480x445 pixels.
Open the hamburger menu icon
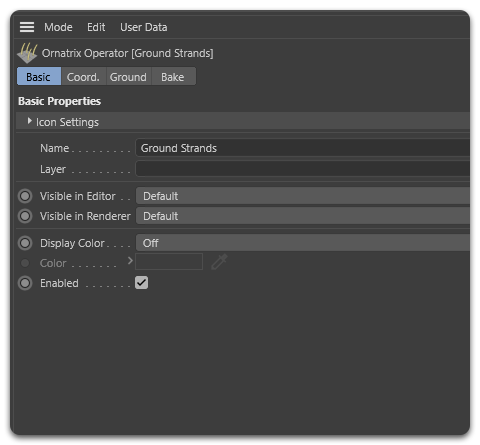pyautogui.click(x=27, y=27)
